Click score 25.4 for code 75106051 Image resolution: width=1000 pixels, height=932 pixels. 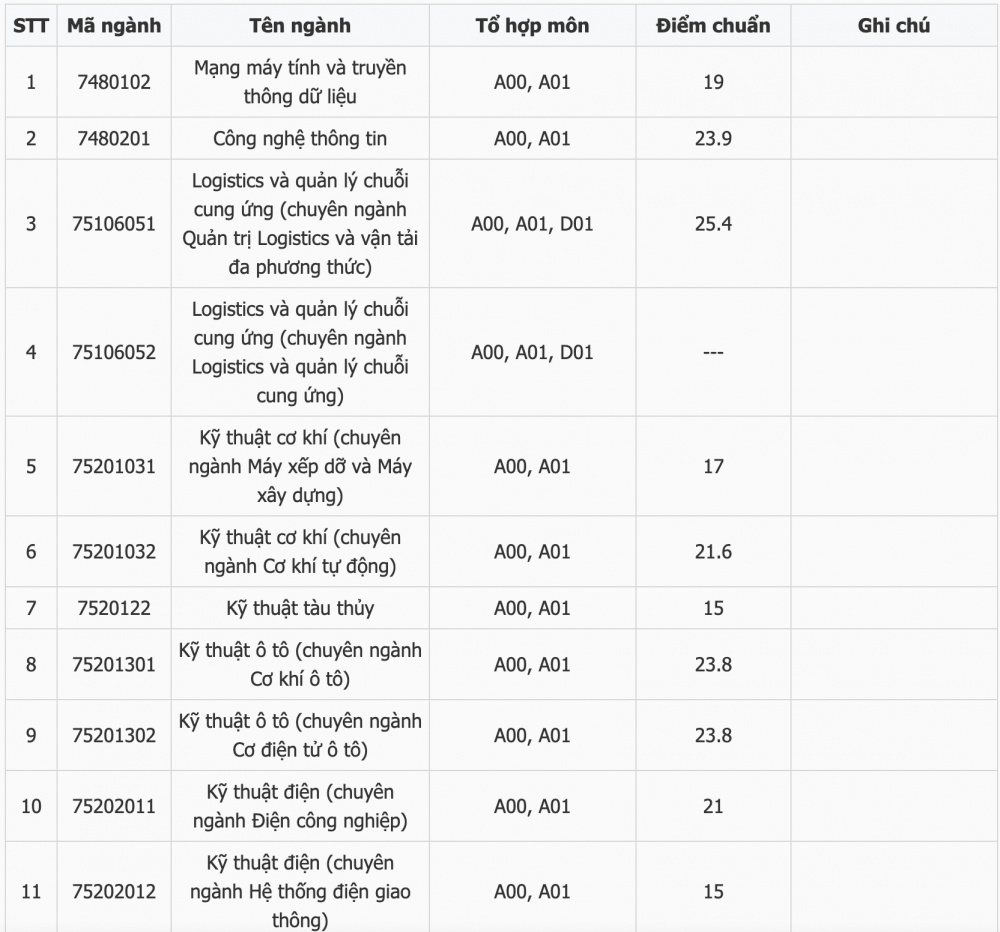pyautogui.click(x=713, y=224)
